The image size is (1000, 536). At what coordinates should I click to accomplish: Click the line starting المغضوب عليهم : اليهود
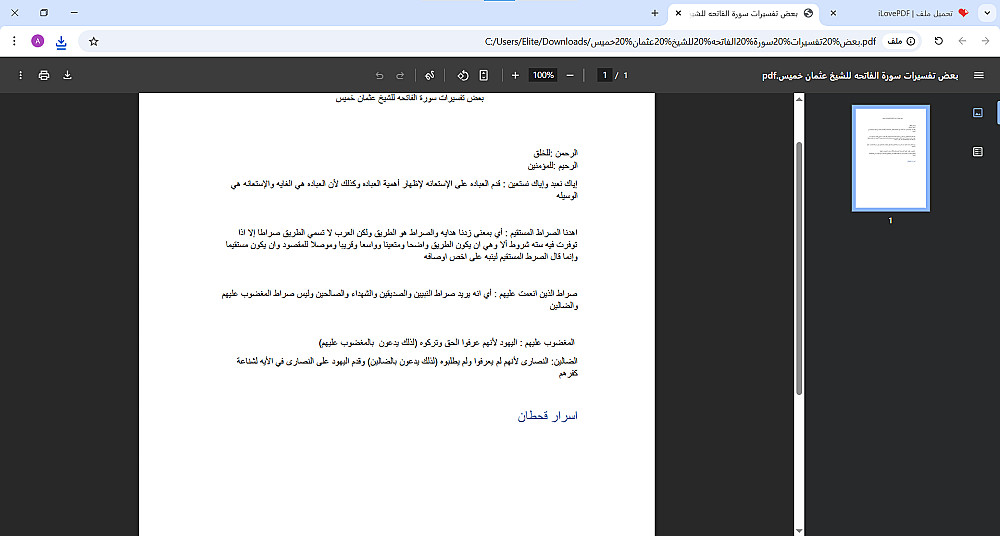click(447, 343)
